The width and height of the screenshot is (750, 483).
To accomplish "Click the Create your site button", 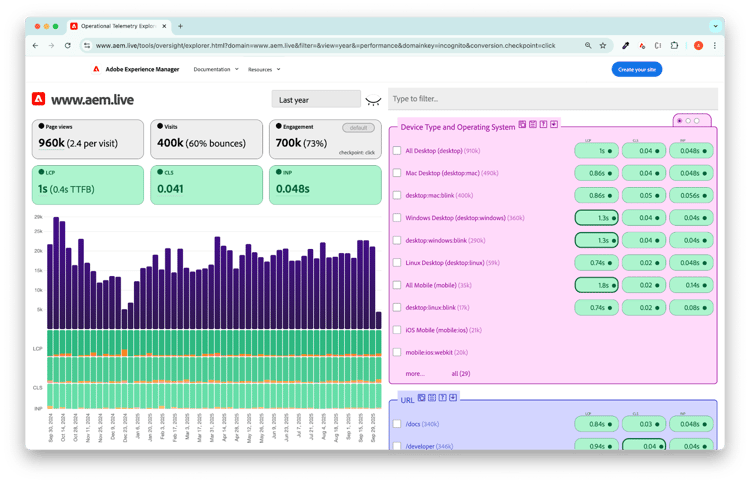I will [636, 69].
